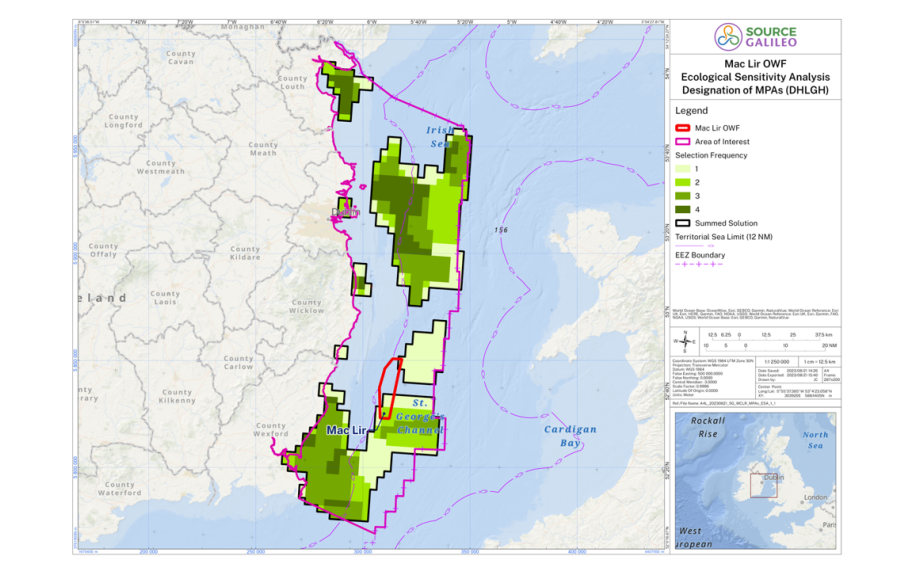Click the "County Wicklow" map label
The height and width of the screenshot is (579, 900).
coord(307,306)
